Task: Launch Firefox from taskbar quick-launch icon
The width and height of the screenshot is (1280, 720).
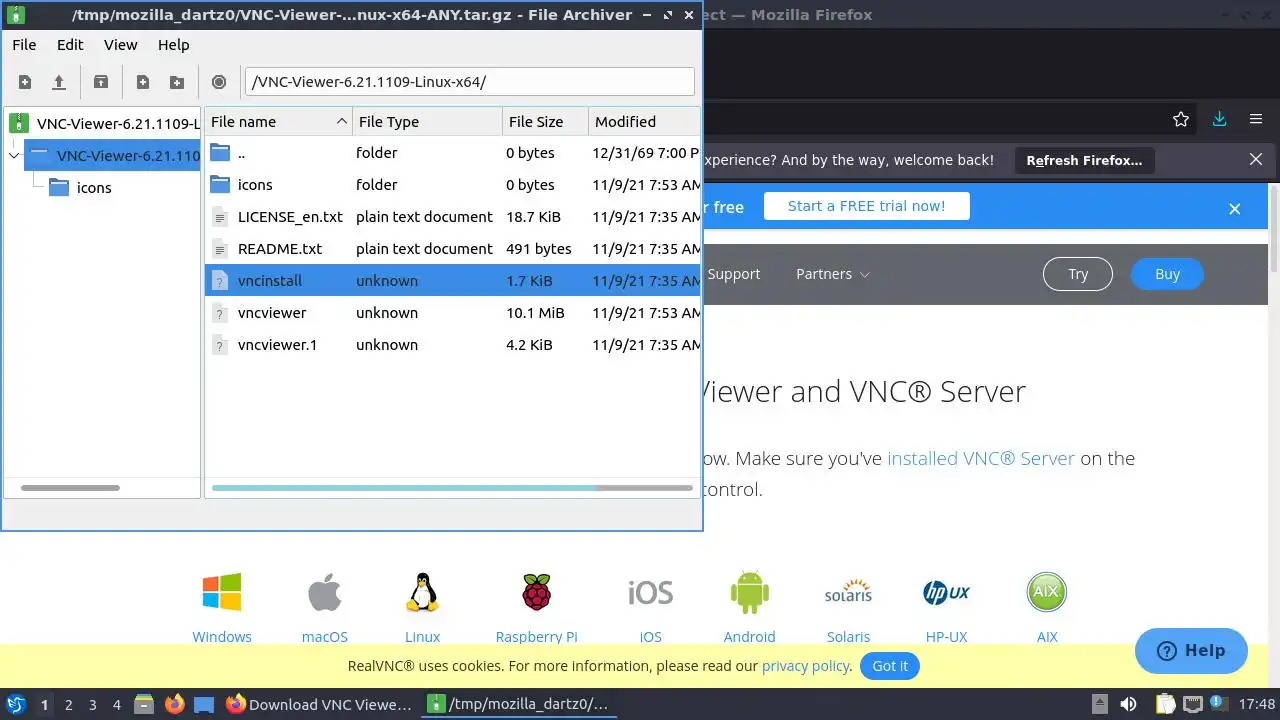Action: [175, 704]
